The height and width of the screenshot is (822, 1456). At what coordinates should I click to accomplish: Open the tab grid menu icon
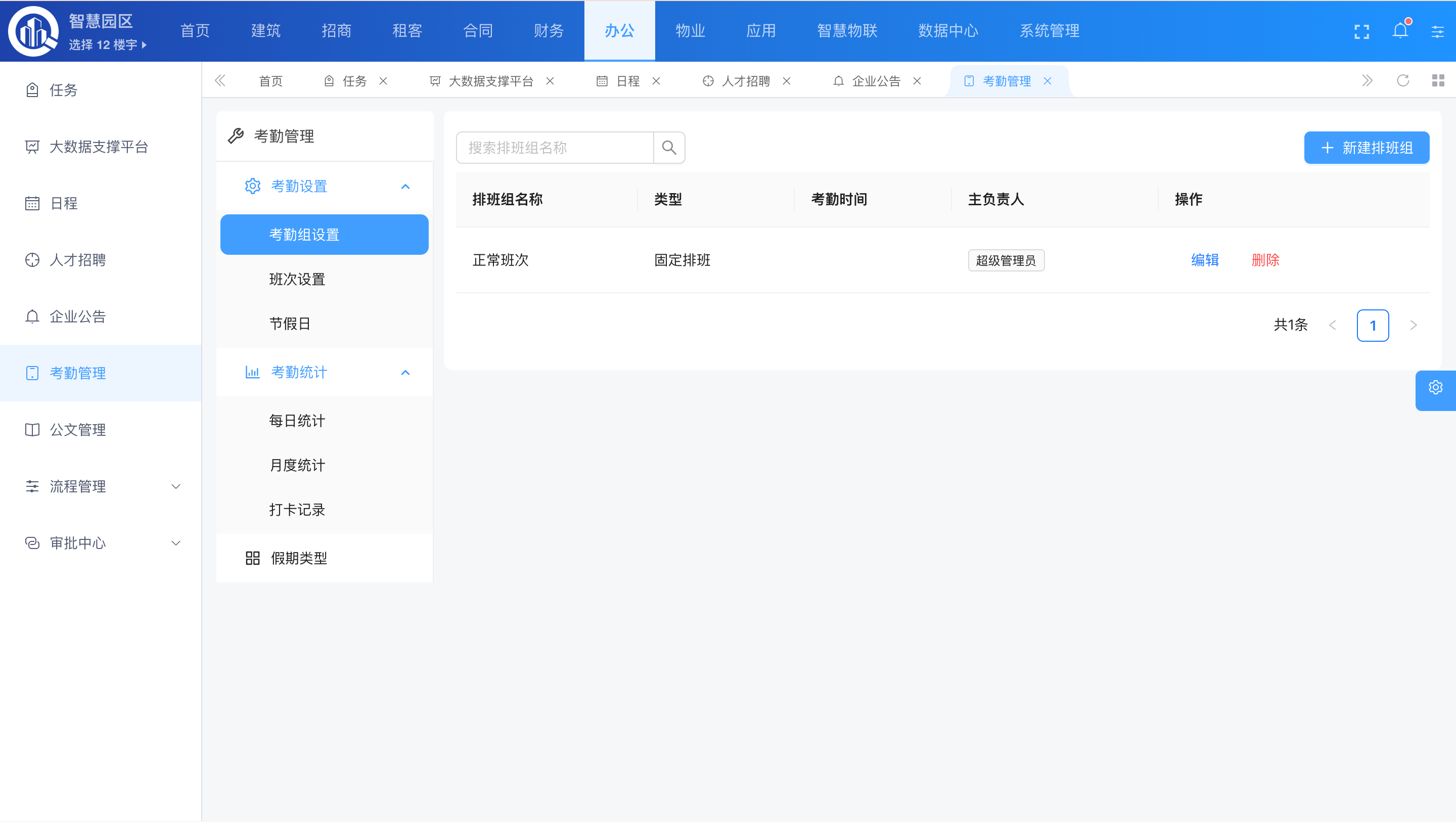pos(1438,81)
